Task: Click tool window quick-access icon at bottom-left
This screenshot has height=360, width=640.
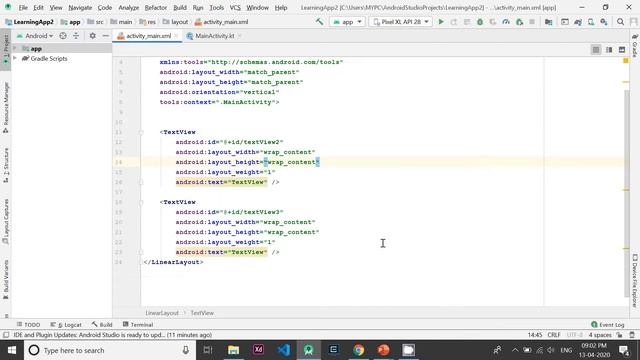Action: tap(6, 335)
